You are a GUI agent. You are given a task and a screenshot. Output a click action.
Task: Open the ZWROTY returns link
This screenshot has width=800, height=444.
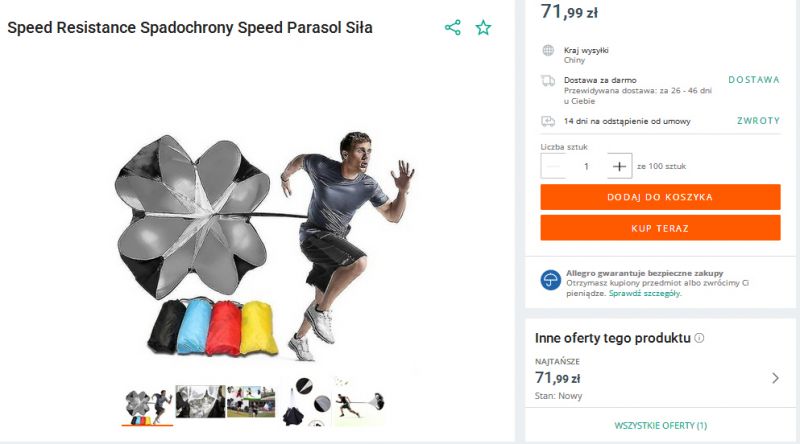(x=758, y=121)
